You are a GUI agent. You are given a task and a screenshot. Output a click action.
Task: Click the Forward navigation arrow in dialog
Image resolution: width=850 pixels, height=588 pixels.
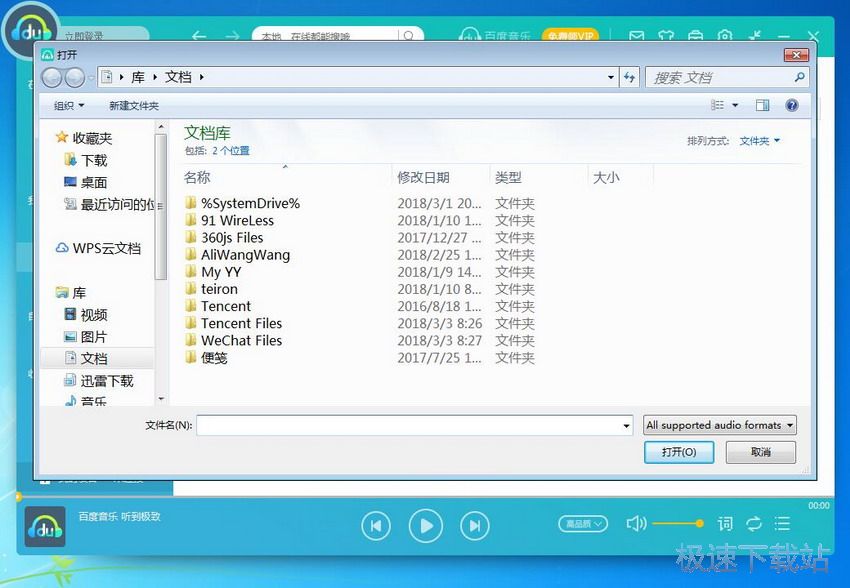pyautogui.click(x=74, y=77)
